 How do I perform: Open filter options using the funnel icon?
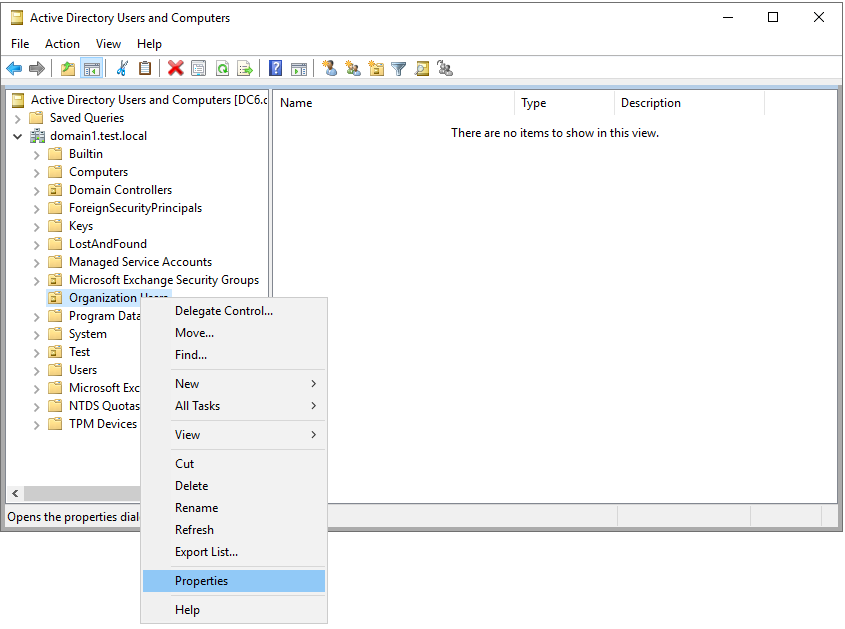click(x=398, y=68)
